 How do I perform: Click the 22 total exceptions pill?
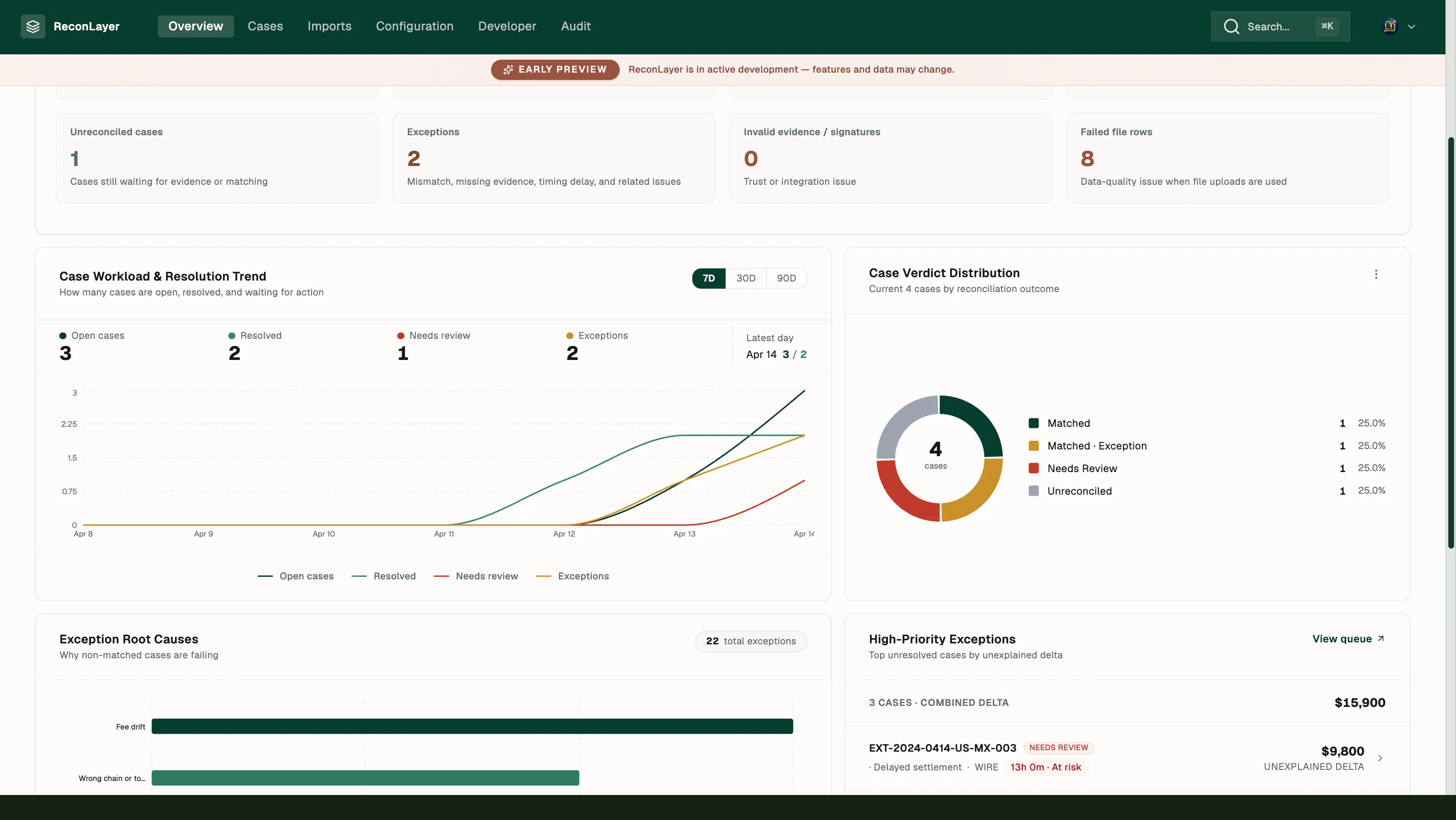[x=751, y=641]
